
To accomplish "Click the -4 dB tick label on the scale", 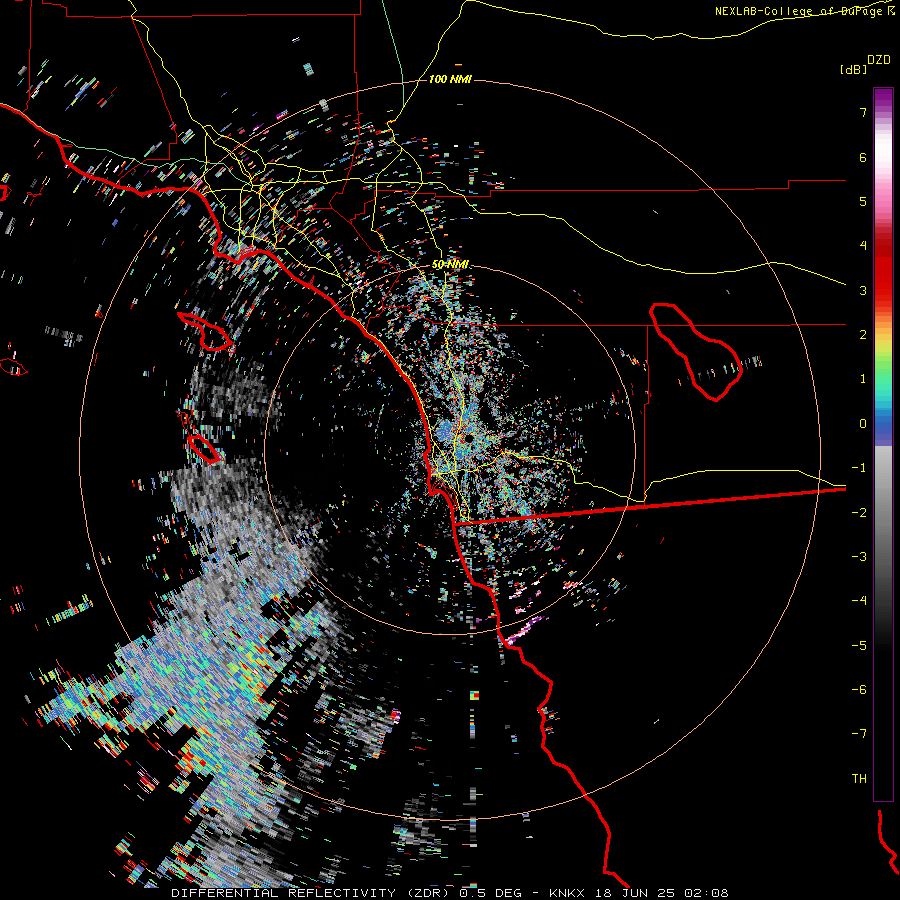I will pyautogui.click(x=859, y=601).
